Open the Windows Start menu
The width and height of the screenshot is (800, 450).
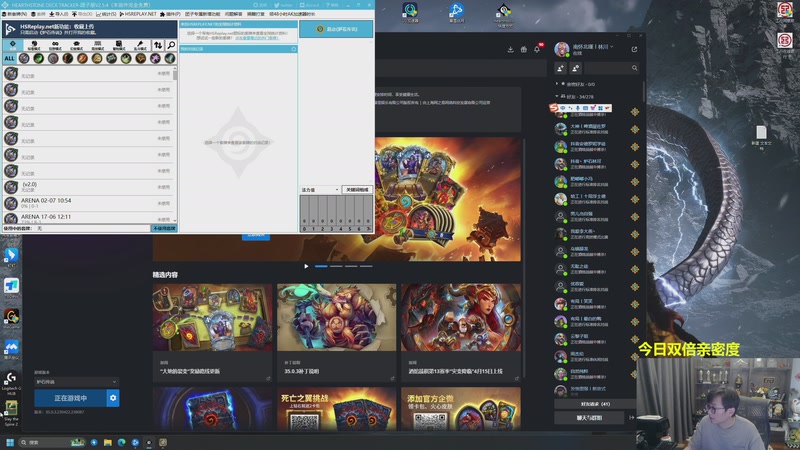[10, 442]
